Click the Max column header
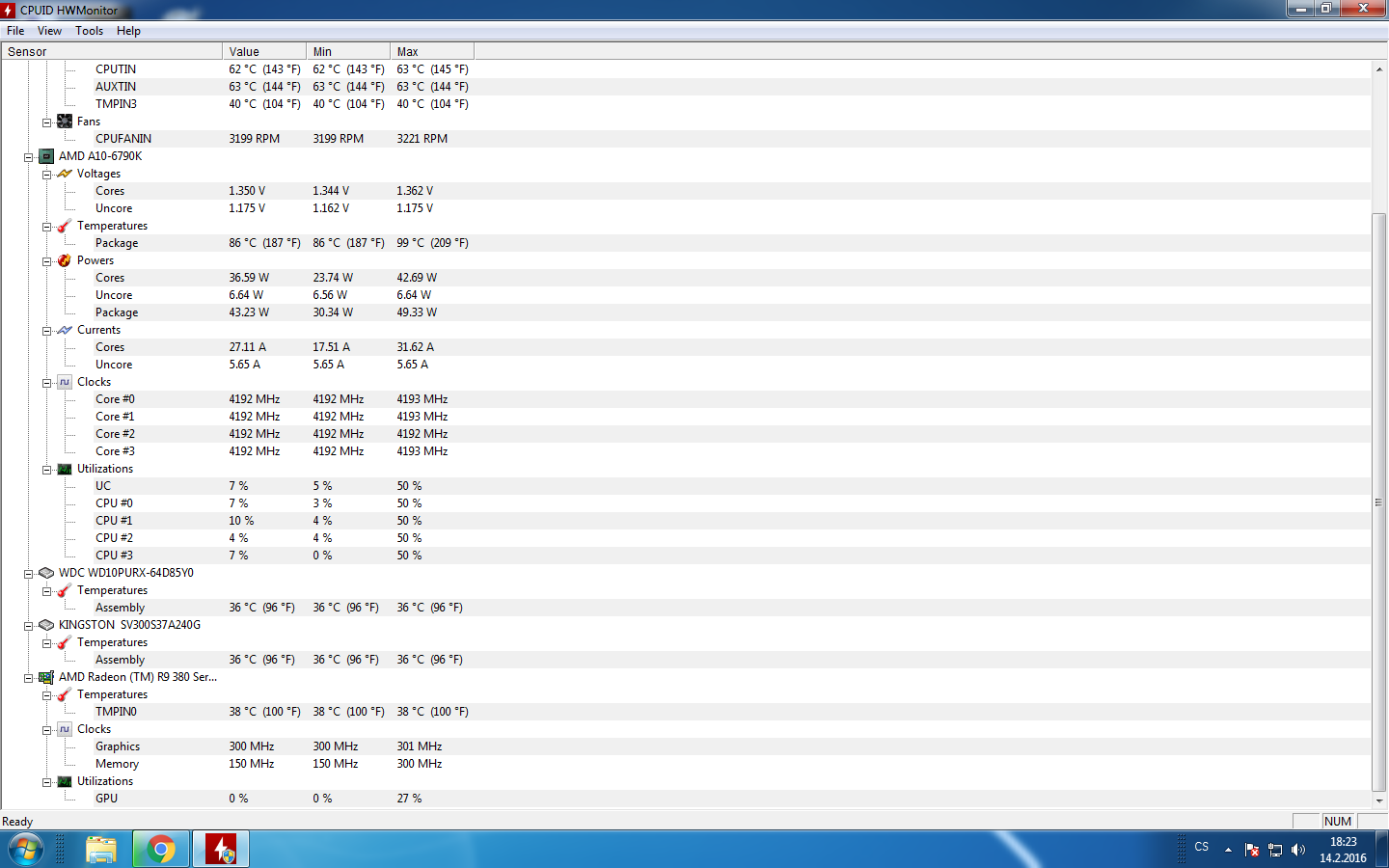This screenshot has width=1389, height=868. [x=432, y=52]
